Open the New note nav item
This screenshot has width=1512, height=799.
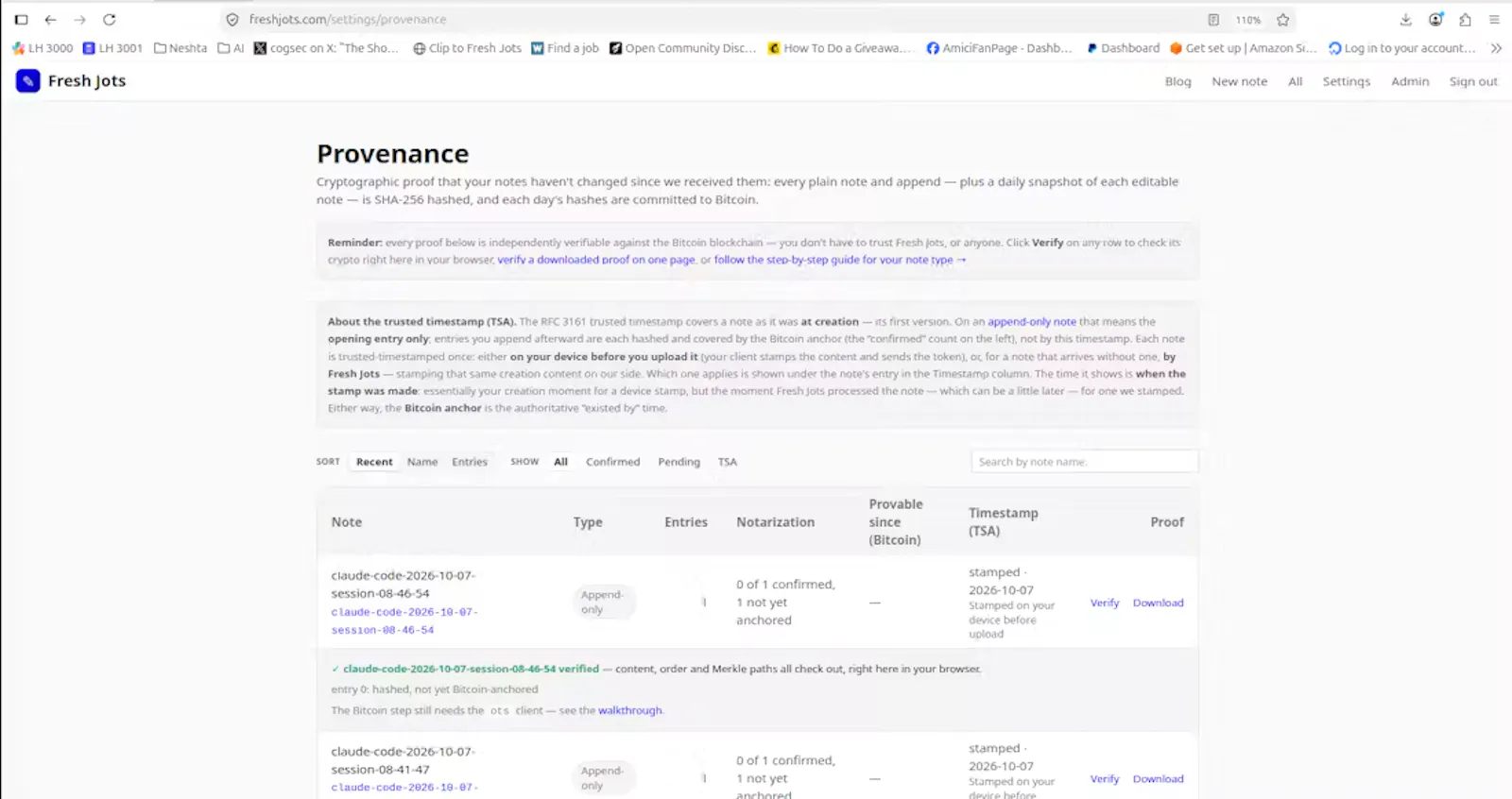[x=1239, y=81]
